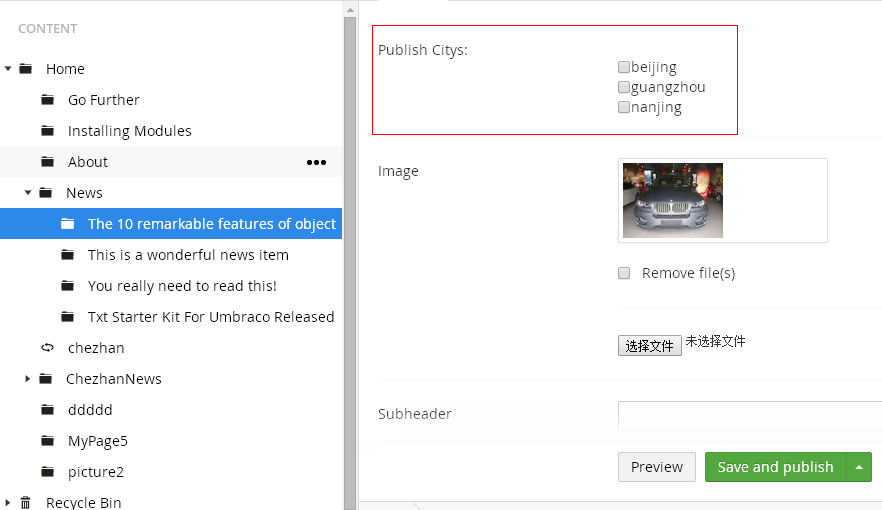The image size is (882, 510).
Task: Click the 'Subheader' property label
Action: click(415, 414)
